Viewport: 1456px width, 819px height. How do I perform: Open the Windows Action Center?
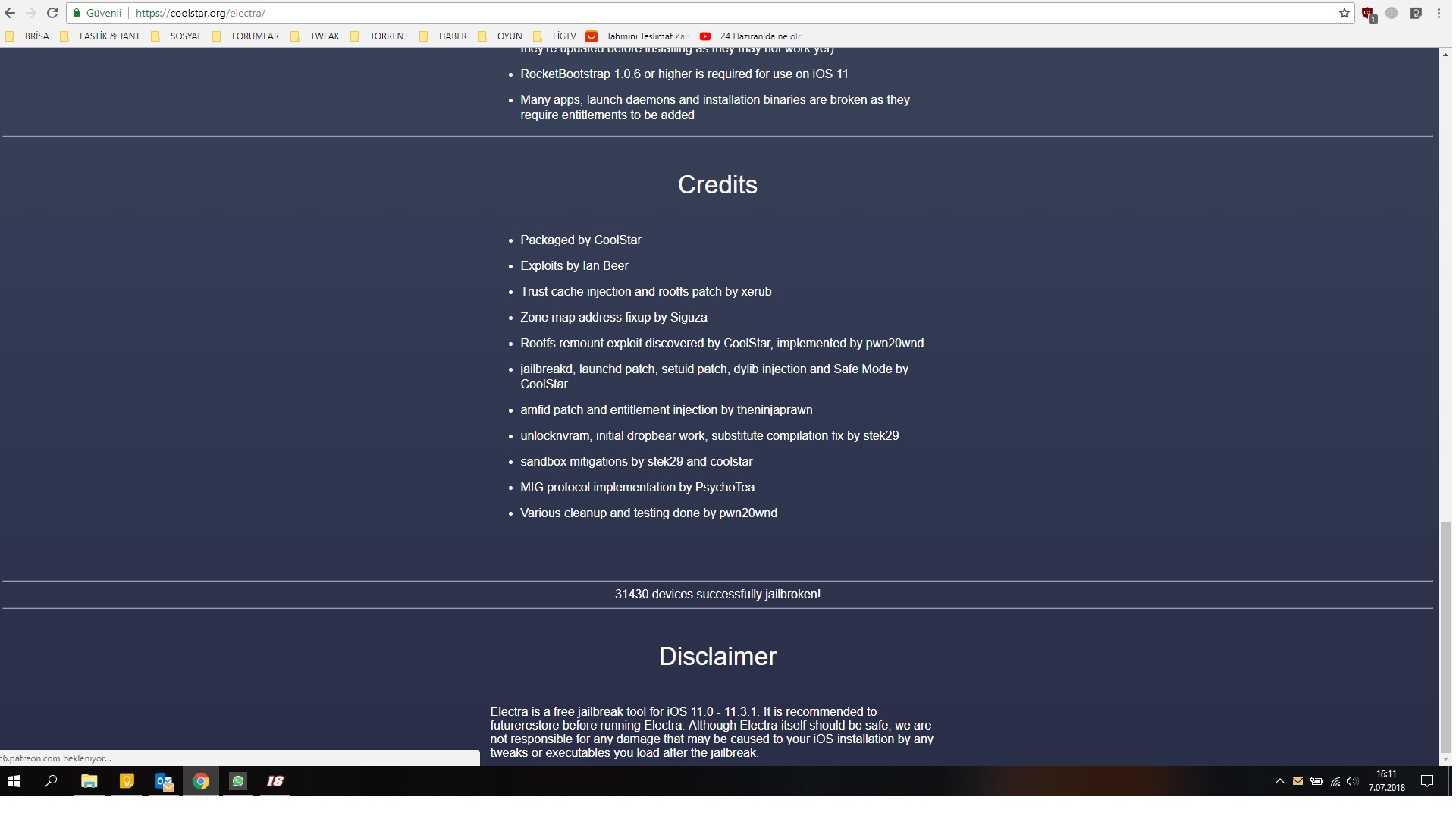(1426, 781)
